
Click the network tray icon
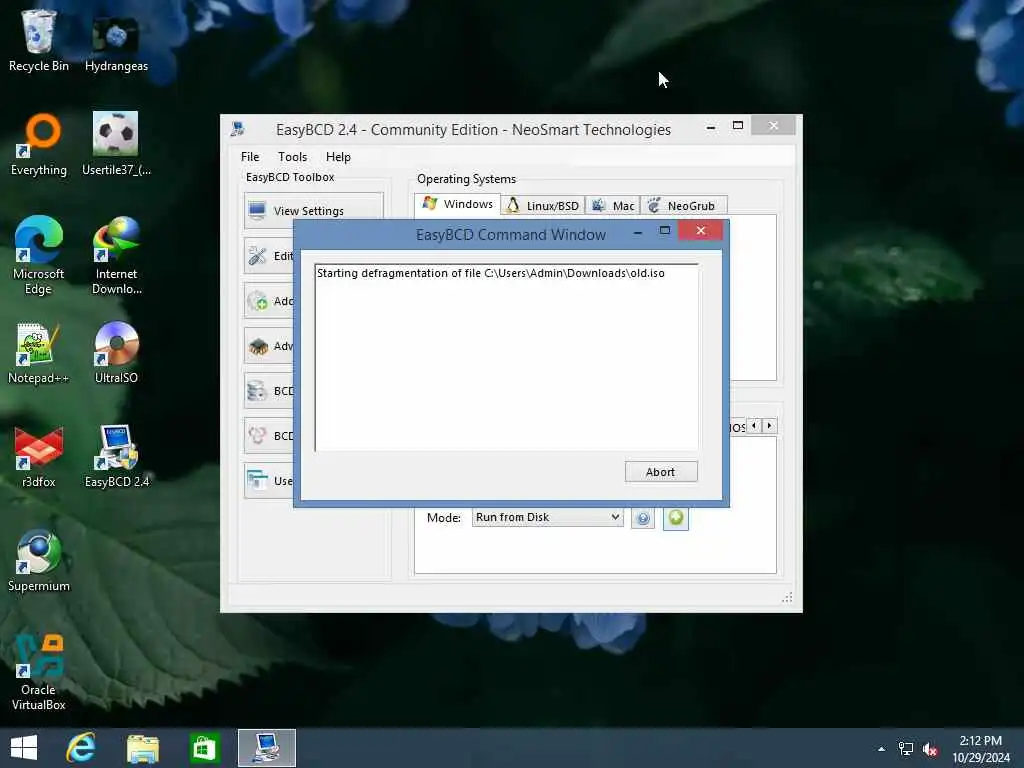coord(906,749)
